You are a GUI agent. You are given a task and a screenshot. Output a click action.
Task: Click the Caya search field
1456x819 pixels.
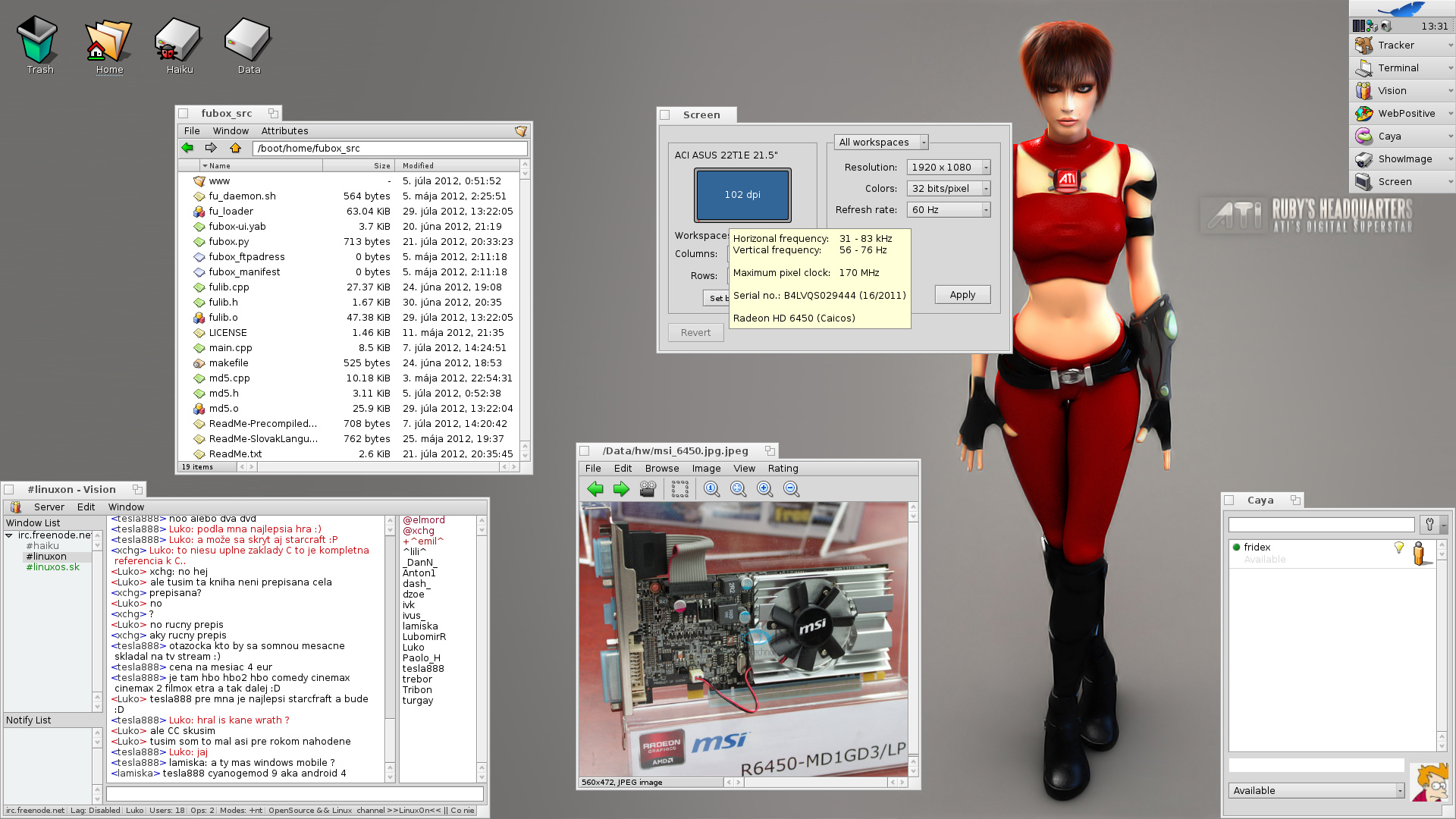point(1321,525)
